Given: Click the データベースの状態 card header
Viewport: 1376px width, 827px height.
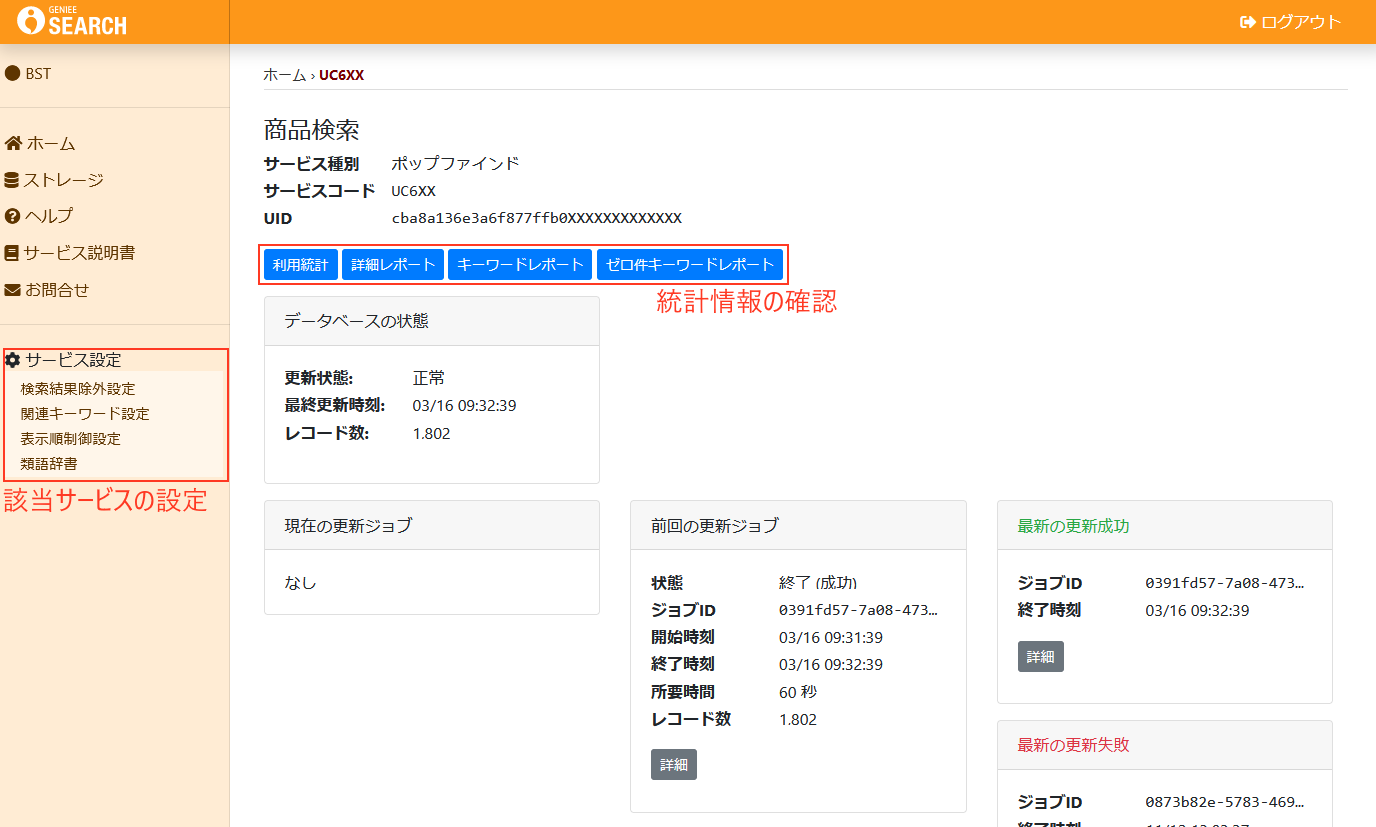Looking at the screenshot, I should tap(432, 321).
